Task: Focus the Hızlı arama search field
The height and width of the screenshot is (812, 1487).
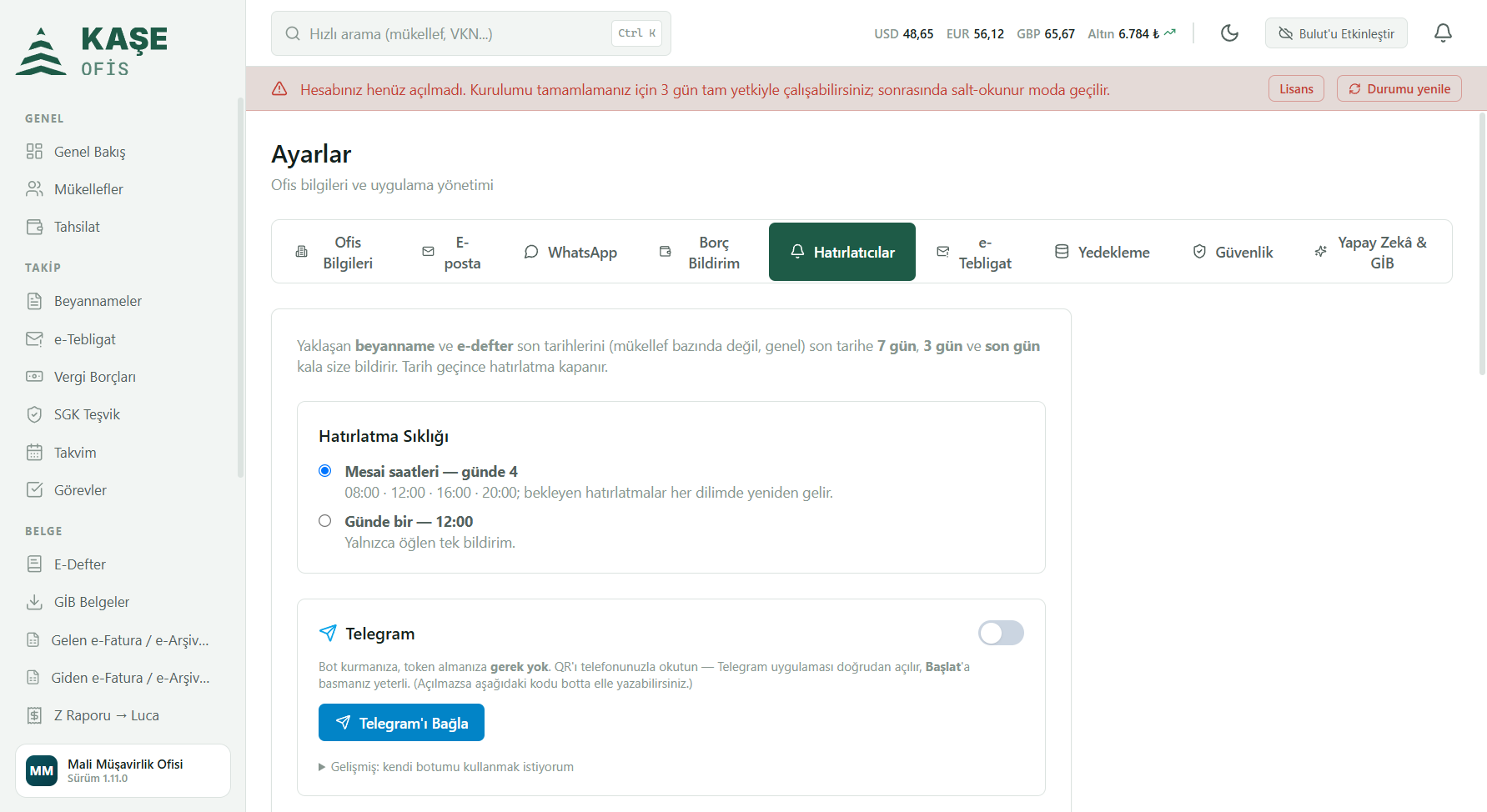Action: pyautogui.click(x=471, y=33)
